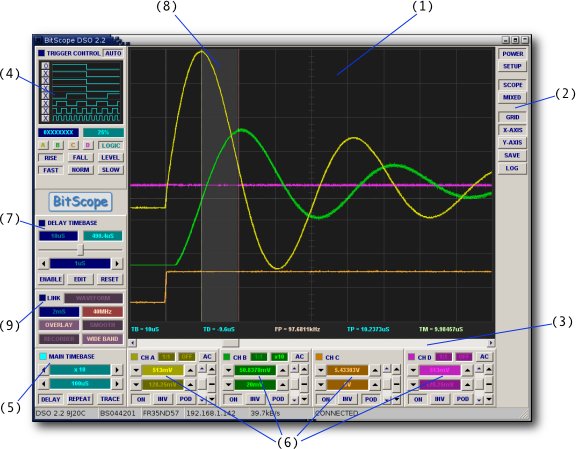Click the scroll-left arrow below the waveform display
Image resolution: width=576 pixels, height=449 pixels.
tap(133, 343)
